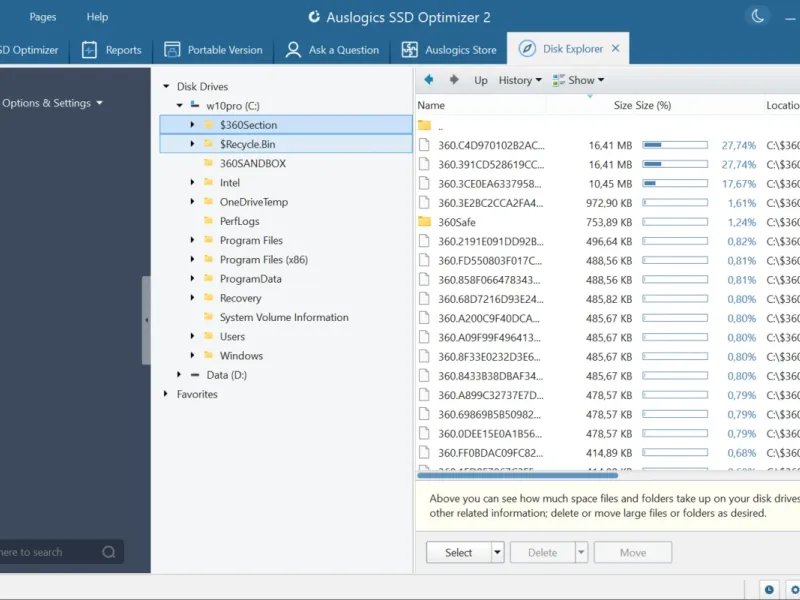
Task: Select file 360.3E2BC2CCA2FA4
Action: (490, 203)
